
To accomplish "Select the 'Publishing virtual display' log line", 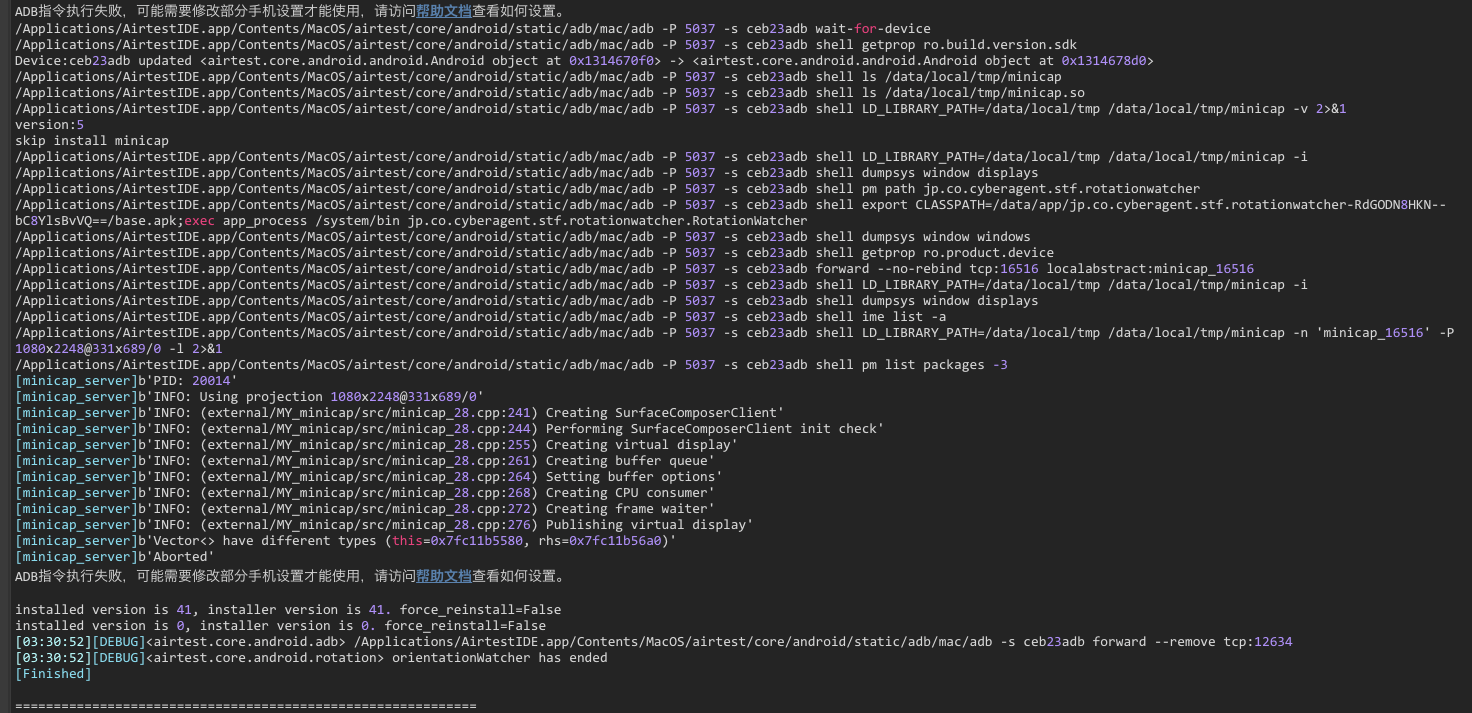I will [384, 525].
